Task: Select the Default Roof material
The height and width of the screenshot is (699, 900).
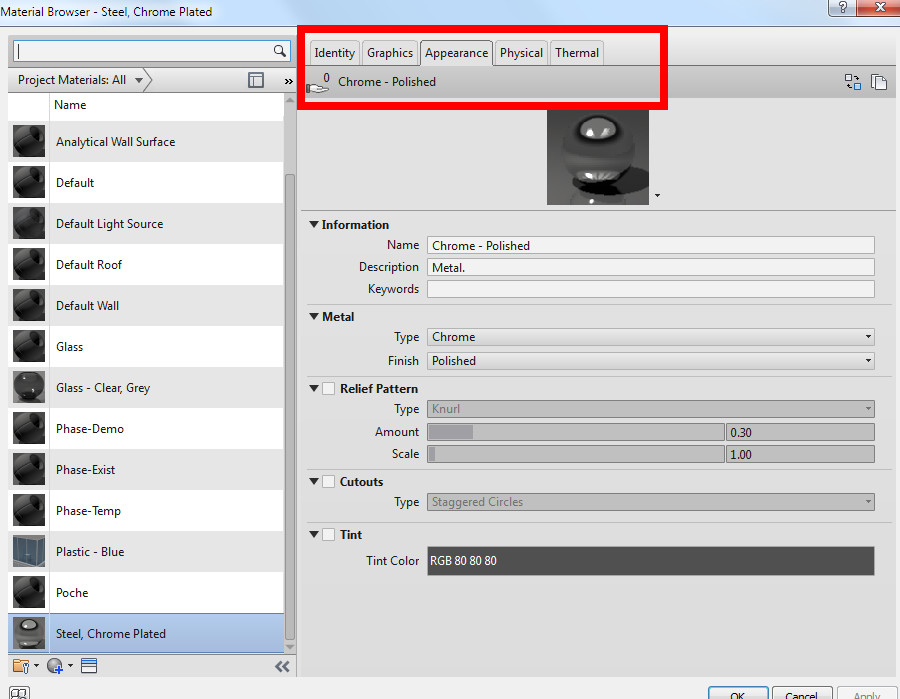Action: pyautogui.click(x=146, y=265)
